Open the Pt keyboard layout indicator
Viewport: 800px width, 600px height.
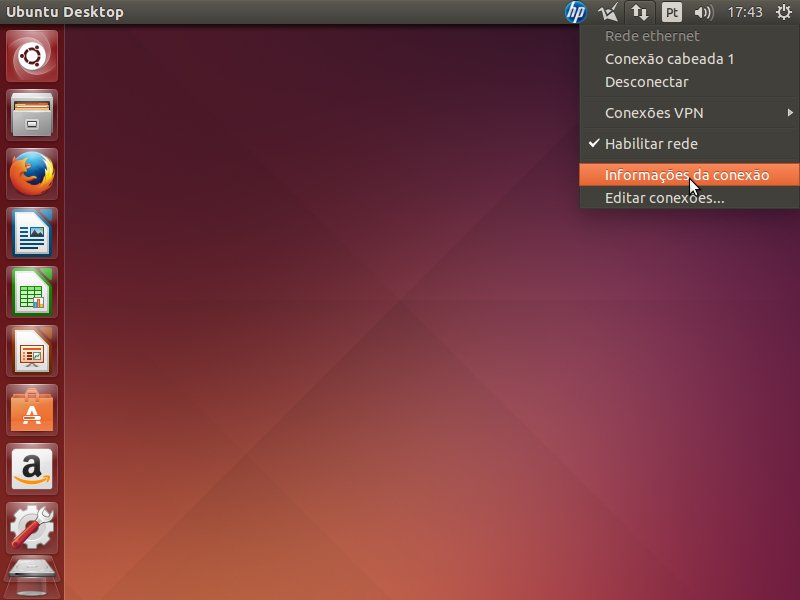pos(673,13)
